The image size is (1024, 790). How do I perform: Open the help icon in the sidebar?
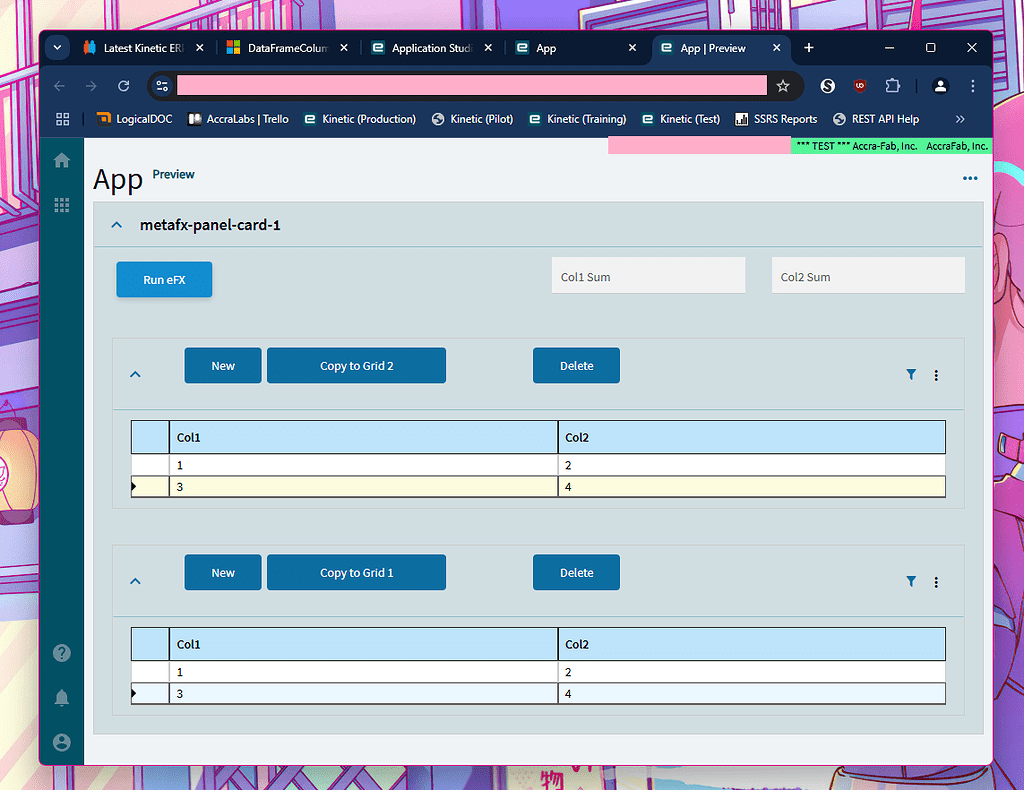pyautogui.click(x=61, y=652)
